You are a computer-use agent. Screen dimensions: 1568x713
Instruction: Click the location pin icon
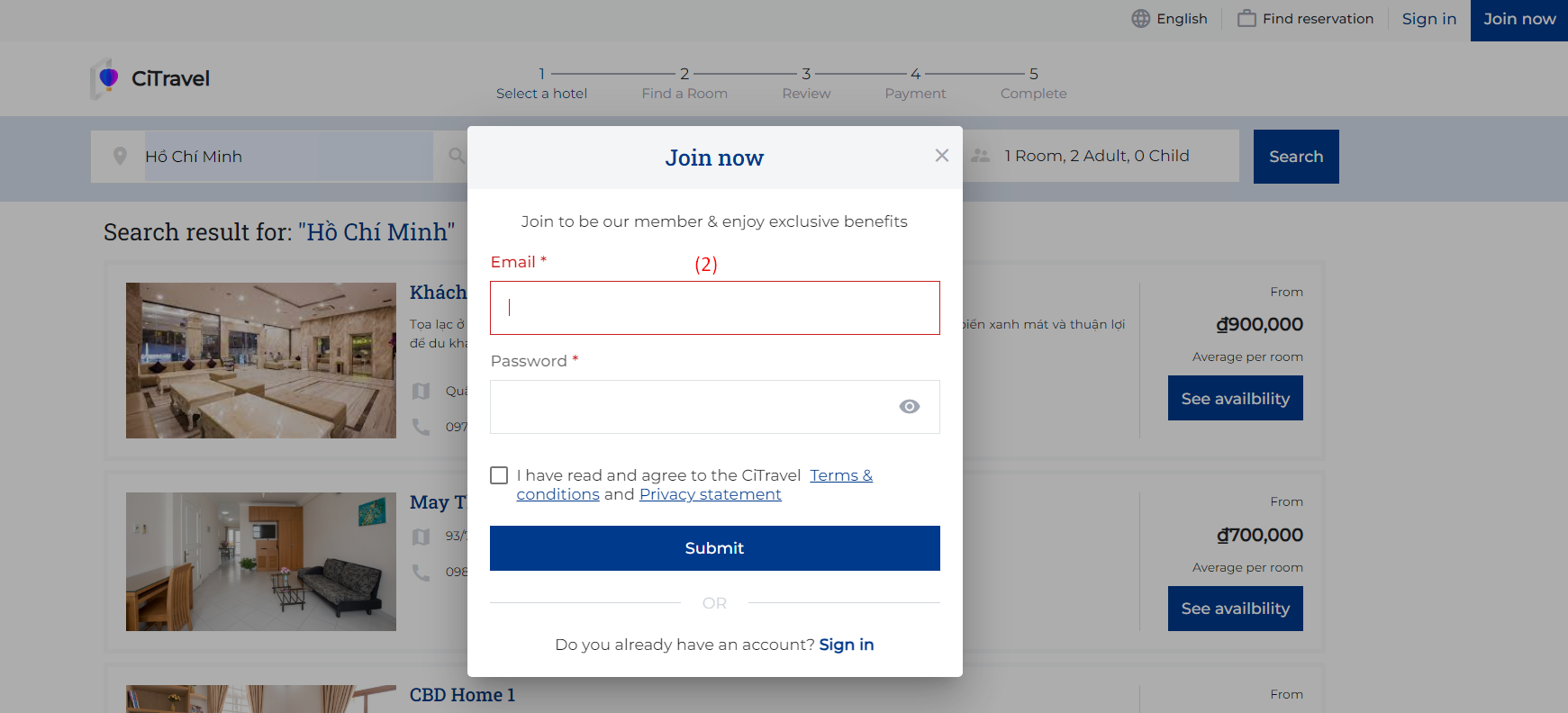click(x=120, y=157)
